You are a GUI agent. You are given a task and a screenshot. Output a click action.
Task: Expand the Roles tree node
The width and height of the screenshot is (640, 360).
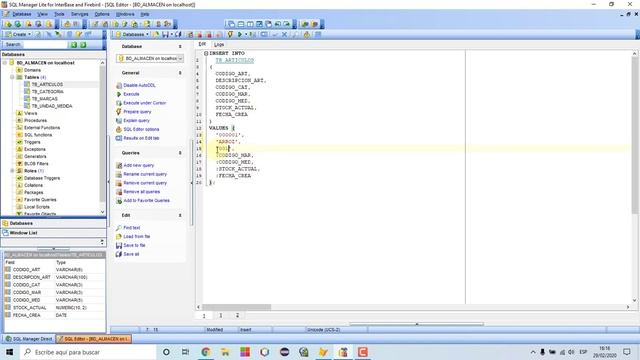pos(12,171)
